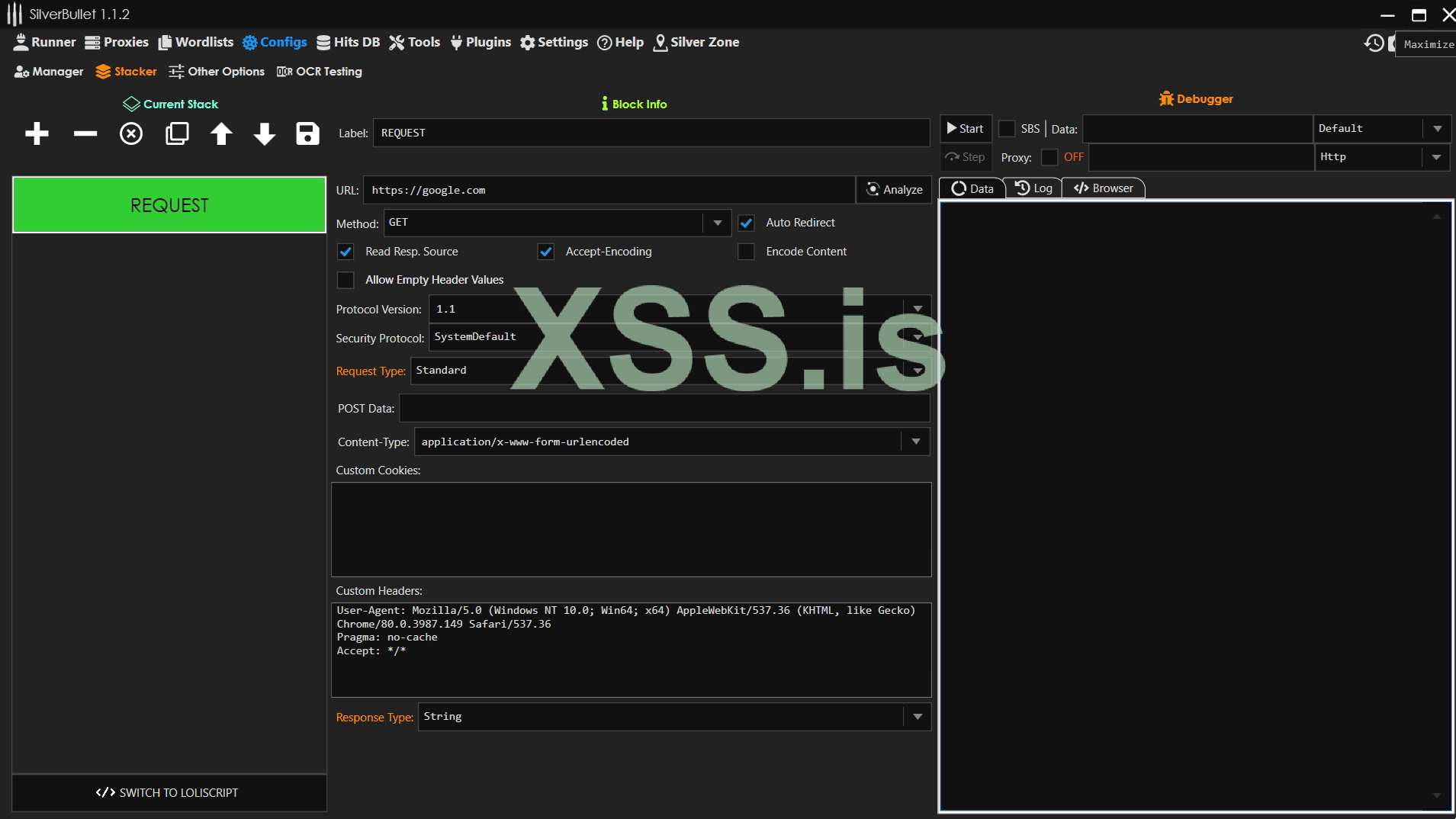Open the Response Type dropdown

coord(917,717)
